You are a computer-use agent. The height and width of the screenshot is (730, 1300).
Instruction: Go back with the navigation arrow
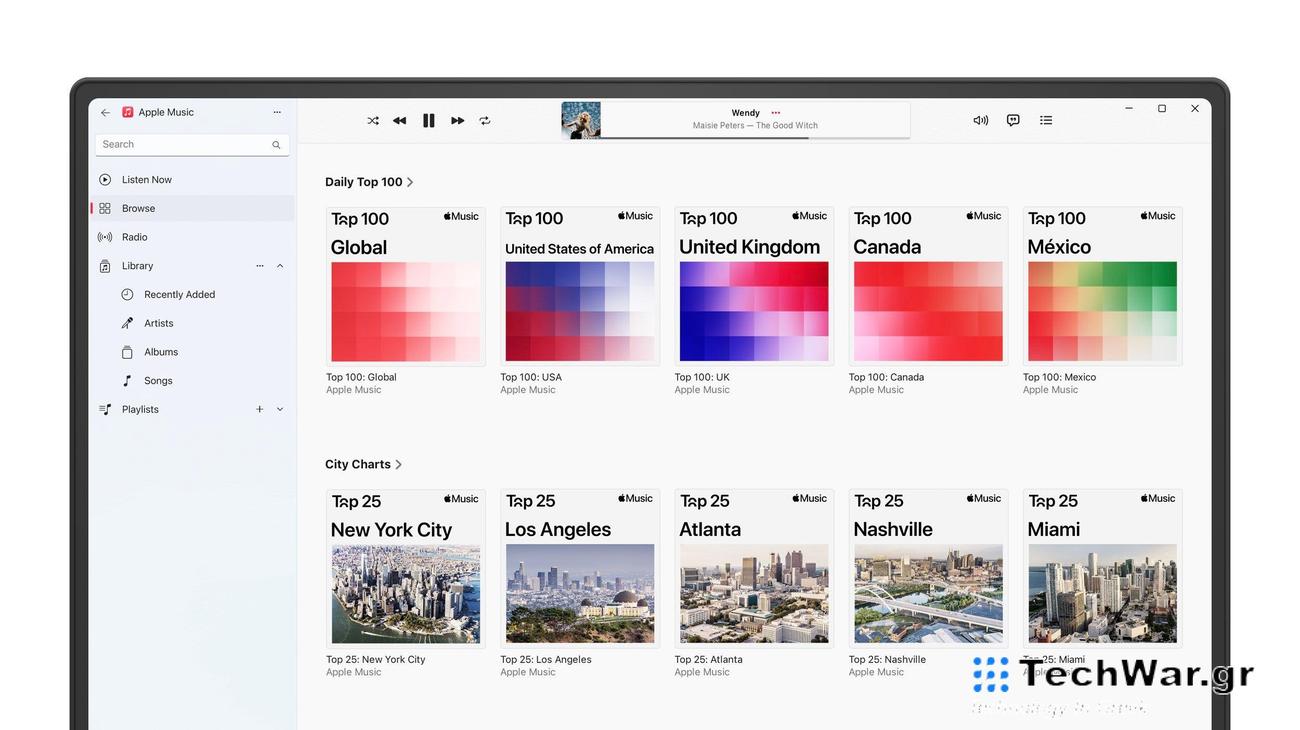105,112
